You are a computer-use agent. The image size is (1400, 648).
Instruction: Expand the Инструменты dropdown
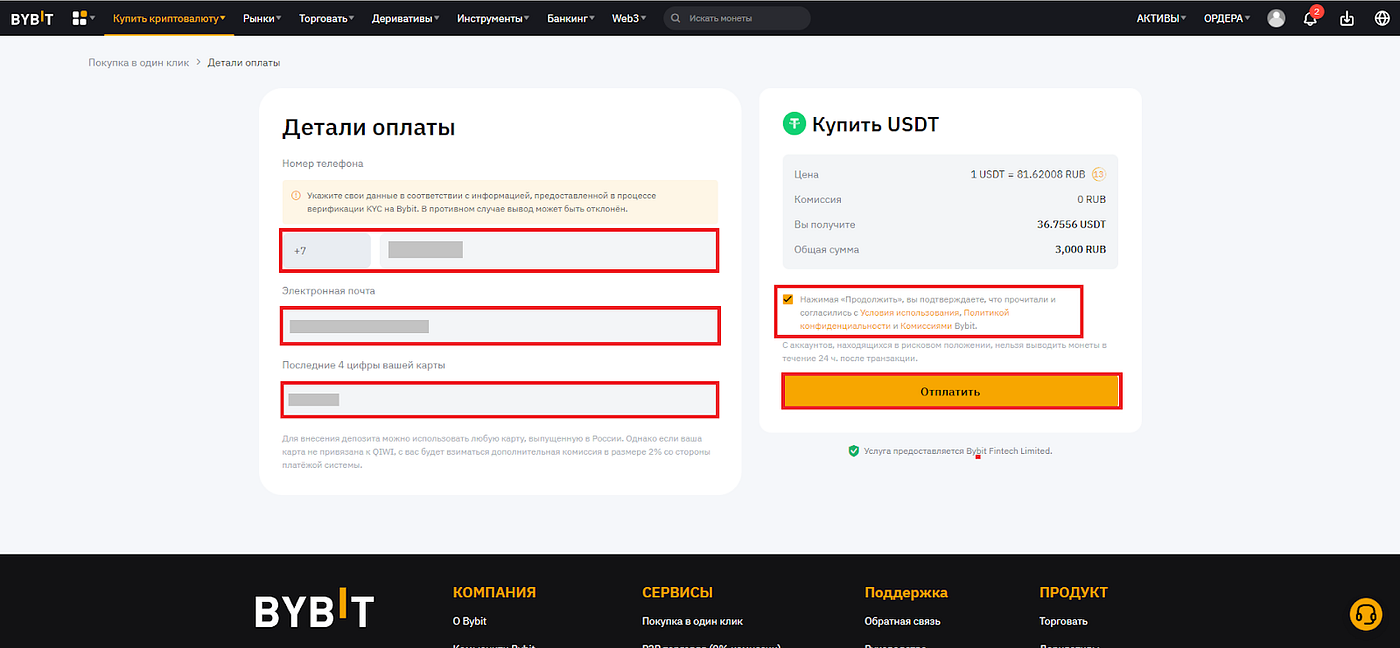tap(493, 18)
